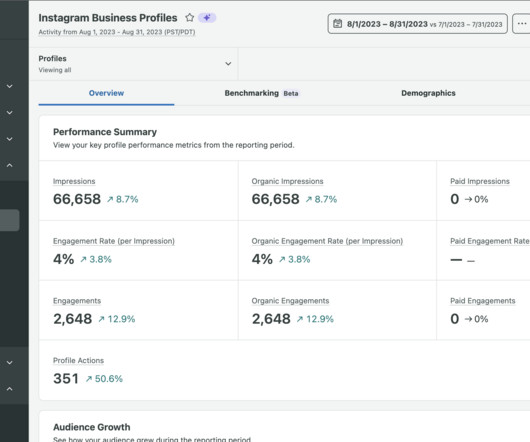
Task: Click the activity date range subtitle
Action: tap(117, 32)
